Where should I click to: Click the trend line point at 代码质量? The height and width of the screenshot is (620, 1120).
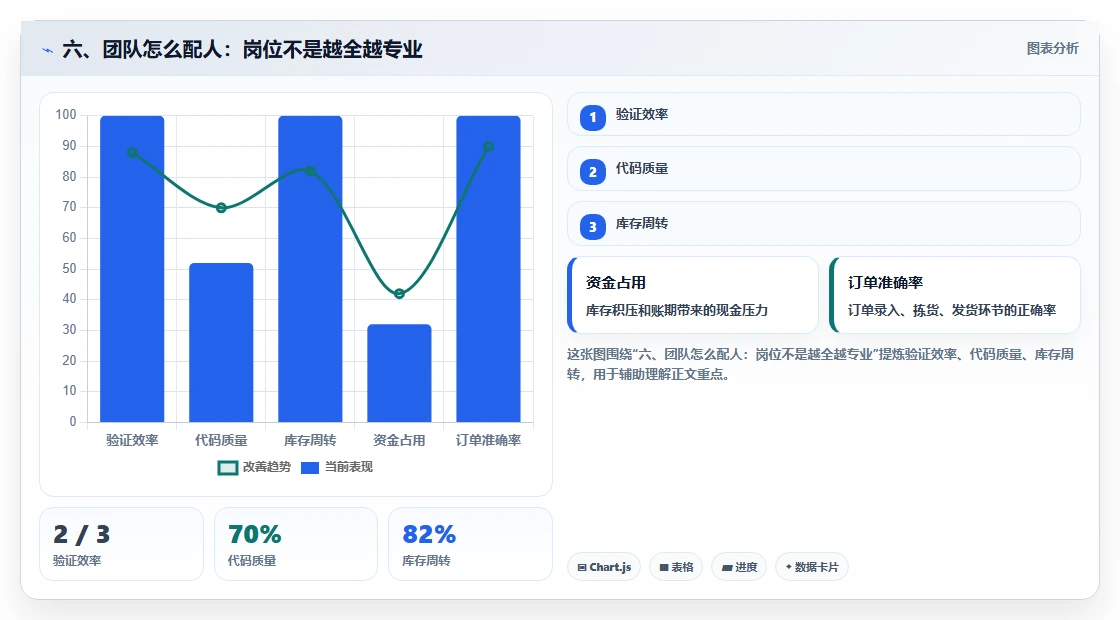221,208
